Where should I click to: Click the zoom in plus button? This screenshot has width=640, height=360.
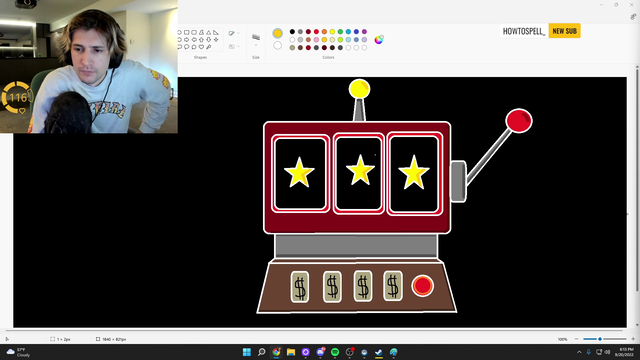pyautogui.click(x=633, y=339)
